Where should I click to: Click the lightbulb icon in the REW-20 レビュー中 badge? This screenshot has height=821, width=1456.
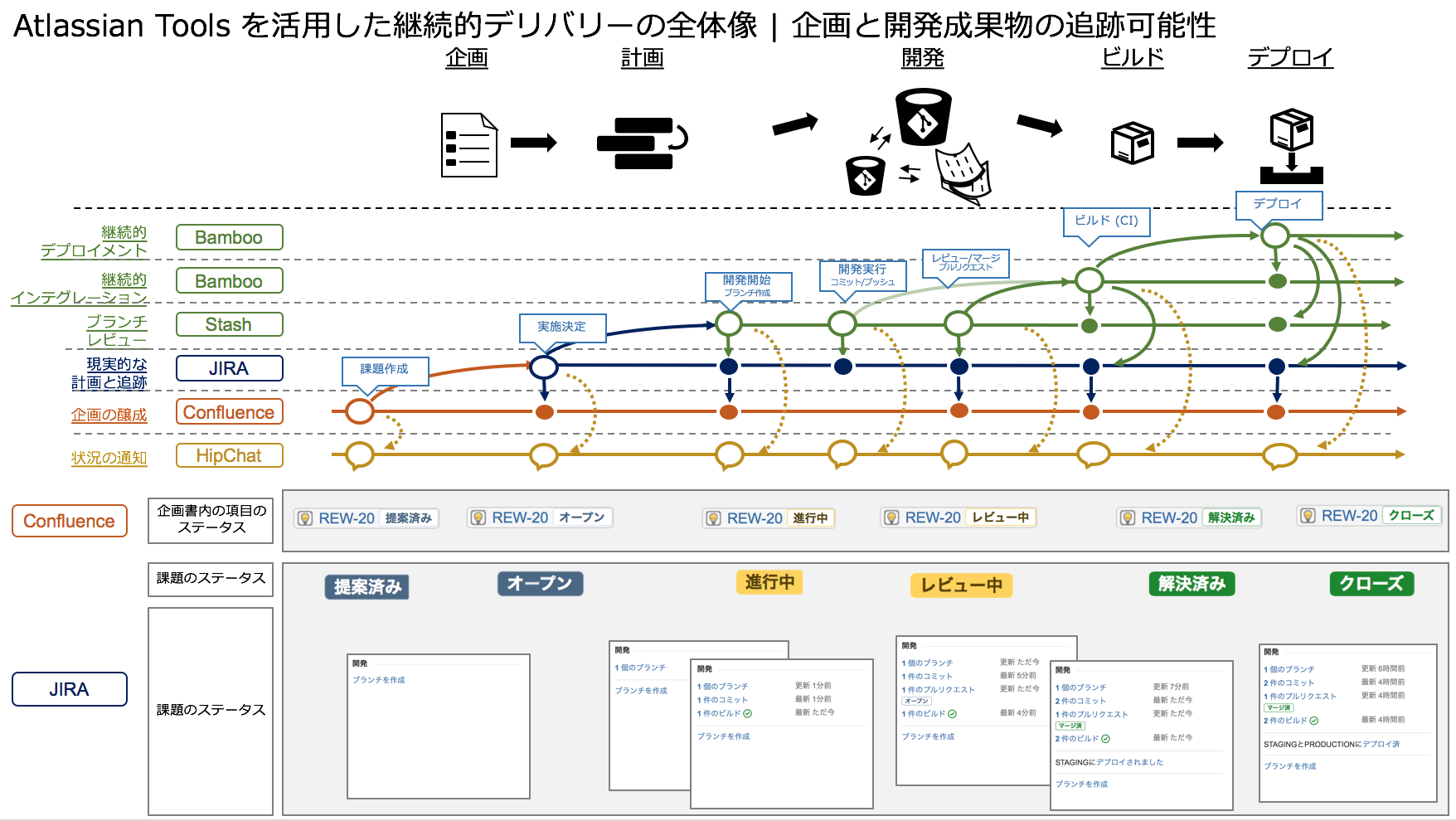pyautogui.click(x=891, y=517)
